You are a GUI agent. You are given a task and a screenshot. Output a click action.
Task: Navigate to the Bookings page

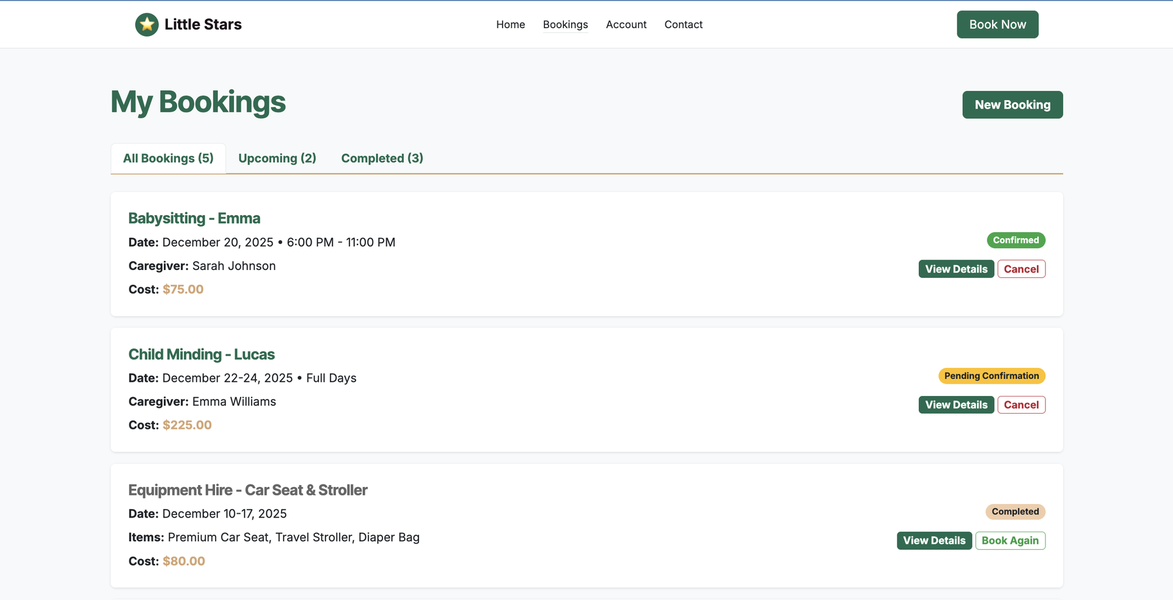tap(565, 24)
